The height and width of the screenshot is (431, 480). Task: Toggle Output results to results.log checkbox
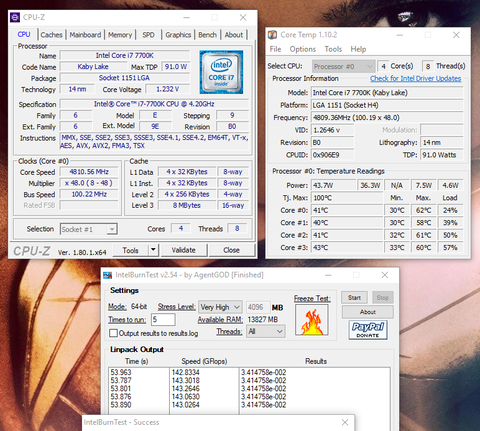pos(113,333)
